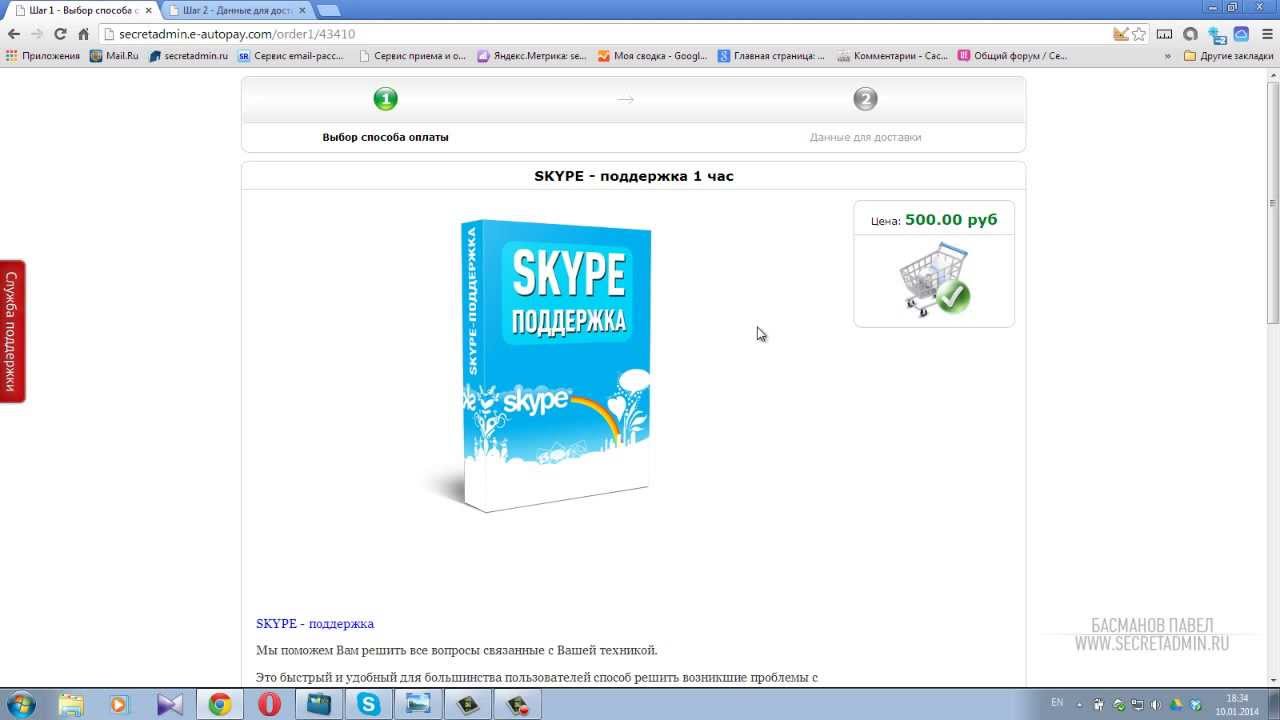Open the browser Home page

tap(84, 34)
